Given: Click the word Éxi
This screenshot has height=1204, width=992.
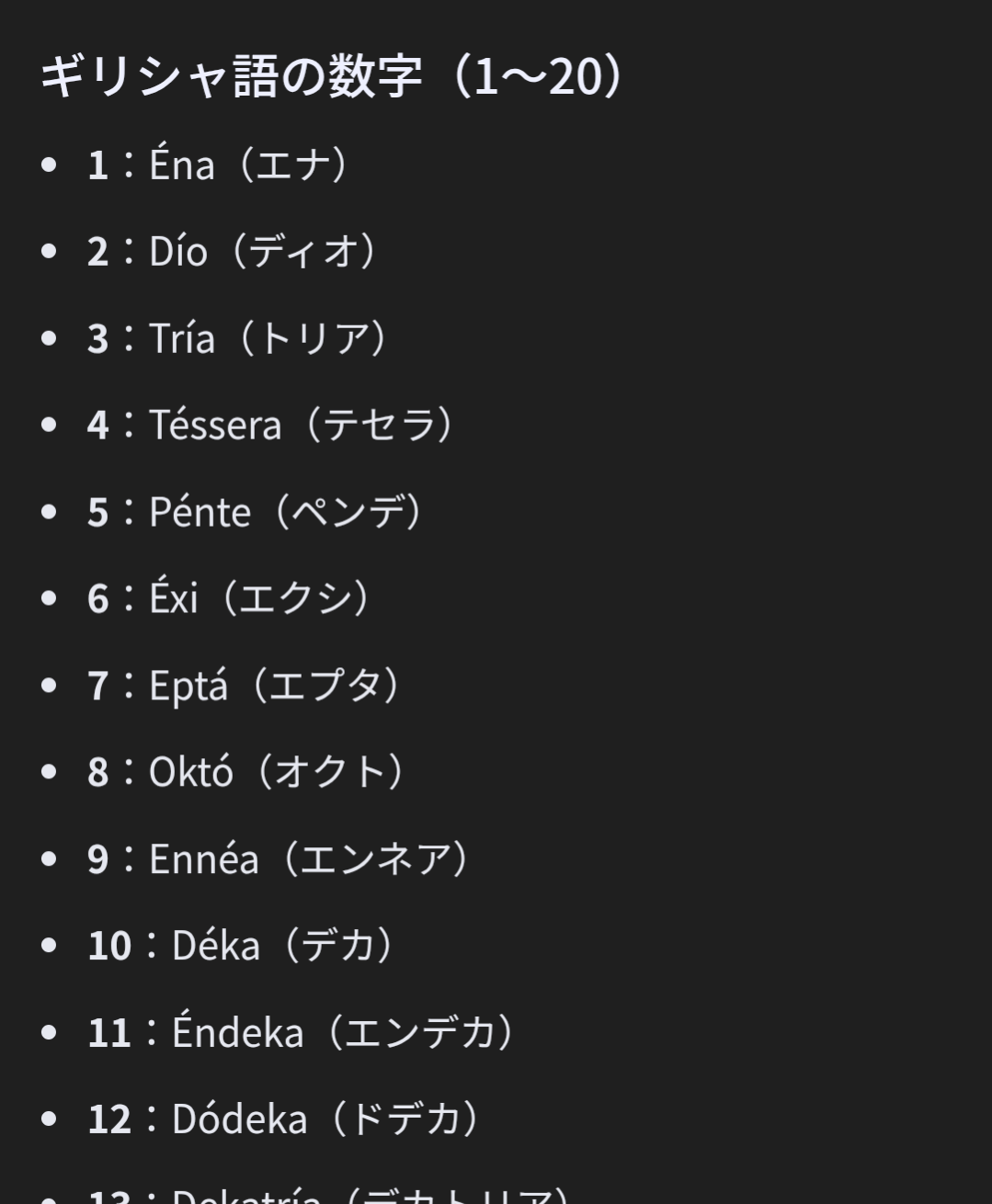Looking at the screenshot, I should click(x=173, y=599).
